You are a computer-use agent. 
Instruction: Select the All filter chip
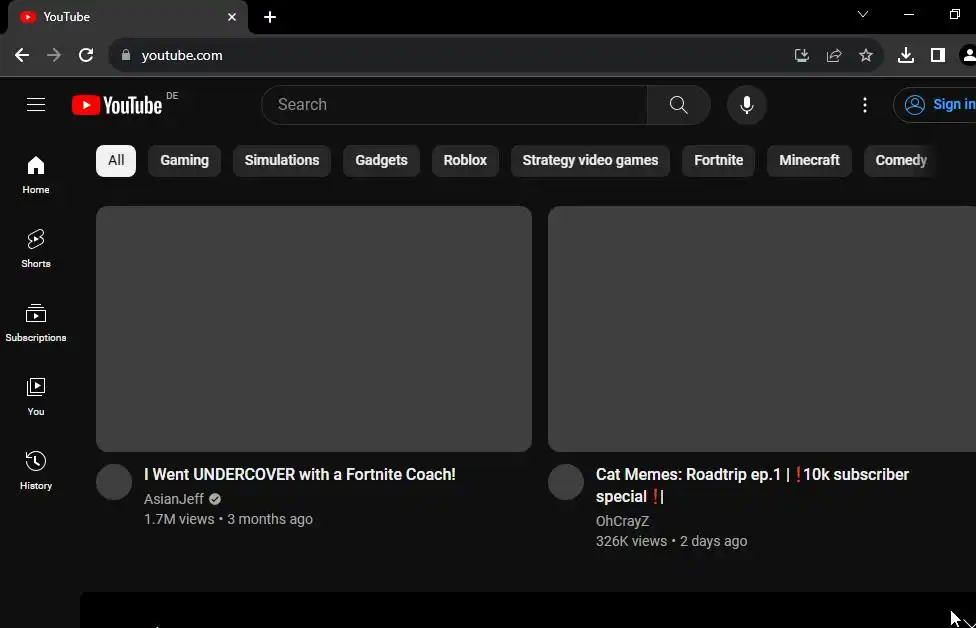click(x=116, y=161)
